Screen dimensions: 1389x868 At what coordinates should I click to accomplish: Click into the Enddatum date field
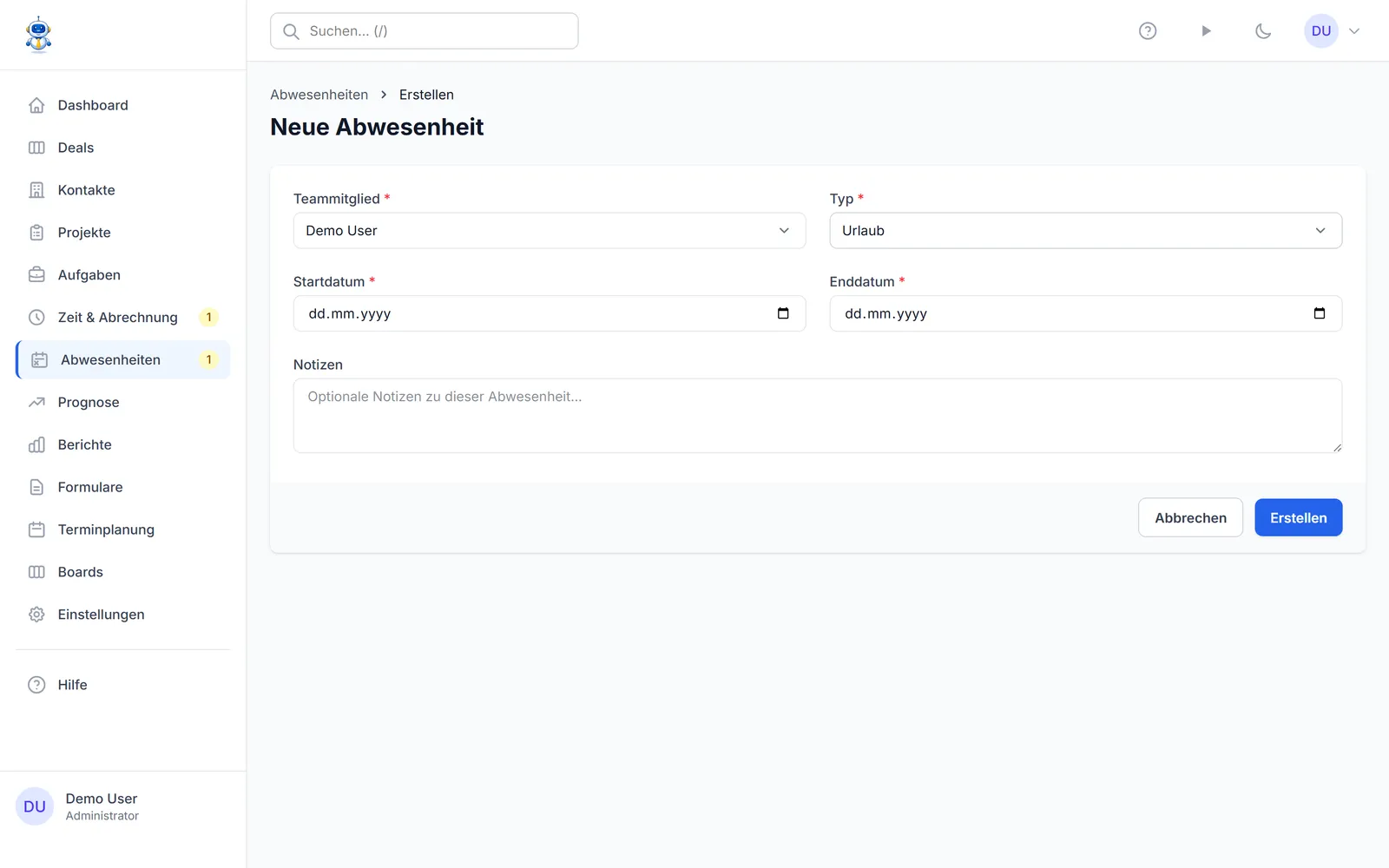1085,313
